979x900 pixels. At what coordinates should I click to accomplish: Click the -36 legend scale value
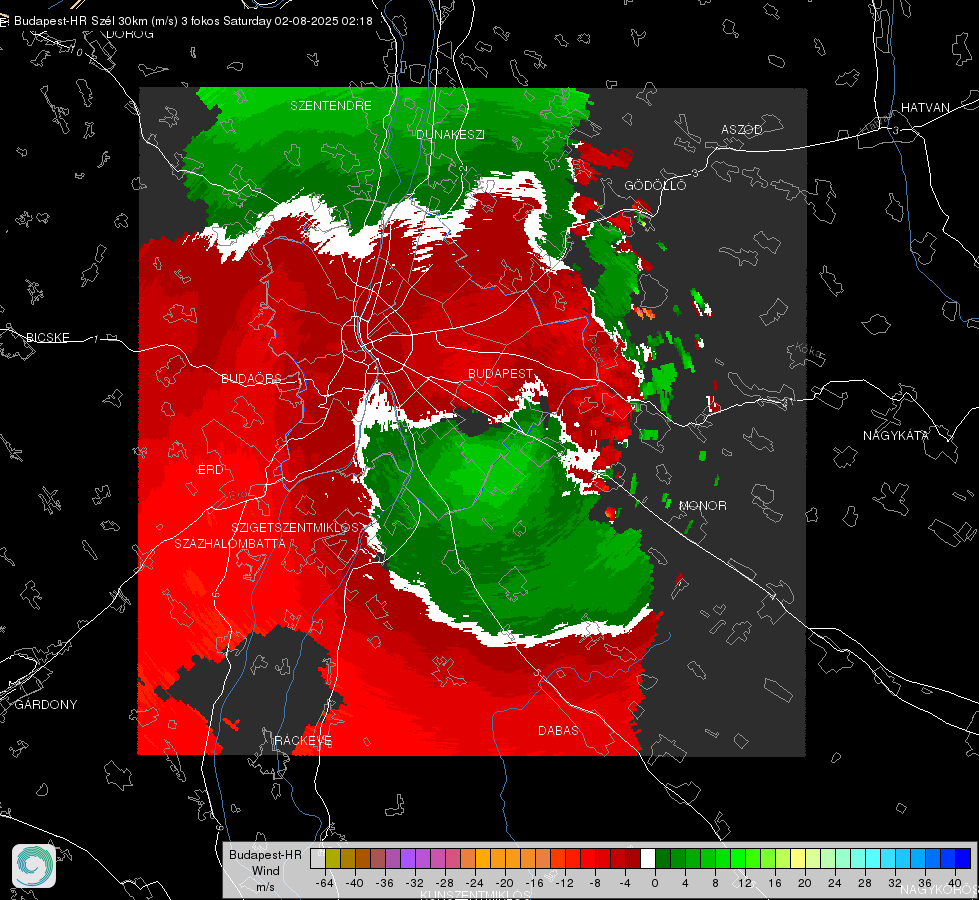(x=384, y=883)
